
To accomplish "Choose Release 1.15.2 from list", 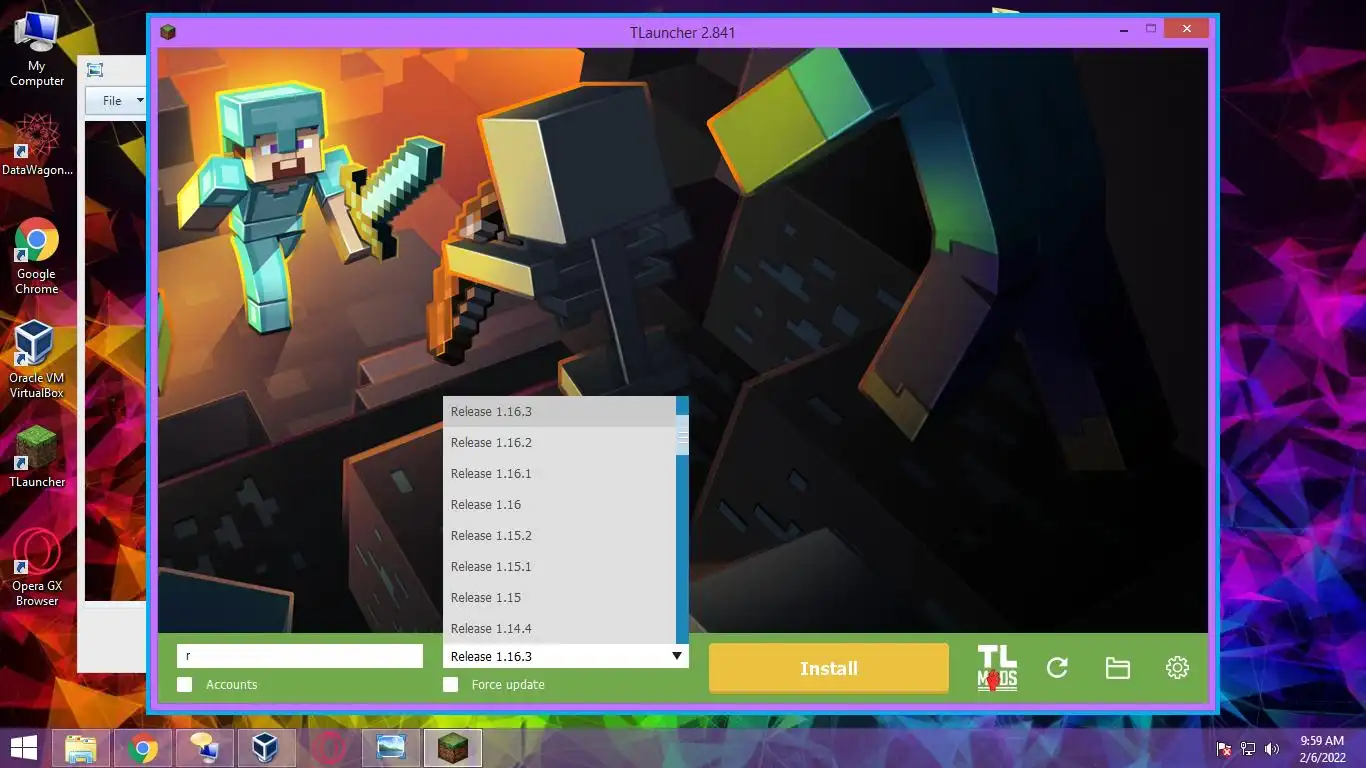I will (559, 536).
